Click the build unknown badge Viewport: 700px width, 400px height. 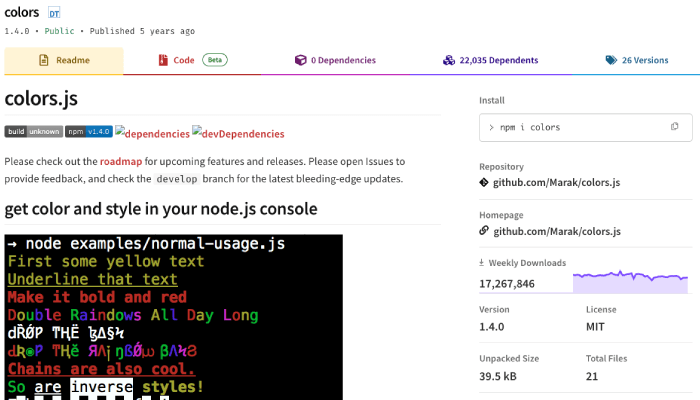33,132
